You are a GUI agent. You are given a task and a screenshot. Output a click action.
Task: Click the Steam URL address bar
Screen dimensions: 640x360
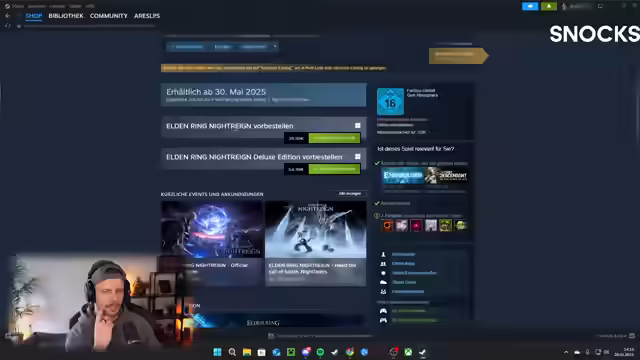tap(90, 26)
